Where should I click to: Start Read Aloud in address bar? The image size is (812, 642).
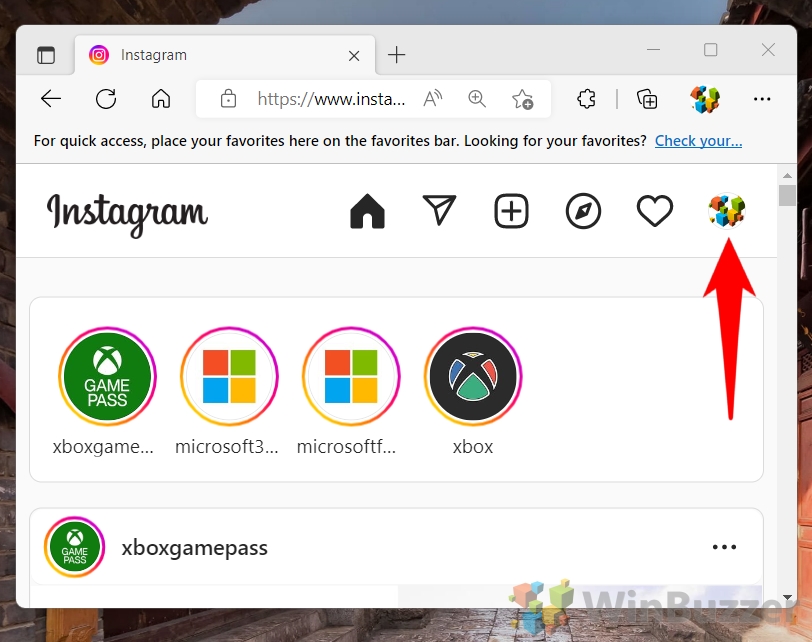click(432, 98)
